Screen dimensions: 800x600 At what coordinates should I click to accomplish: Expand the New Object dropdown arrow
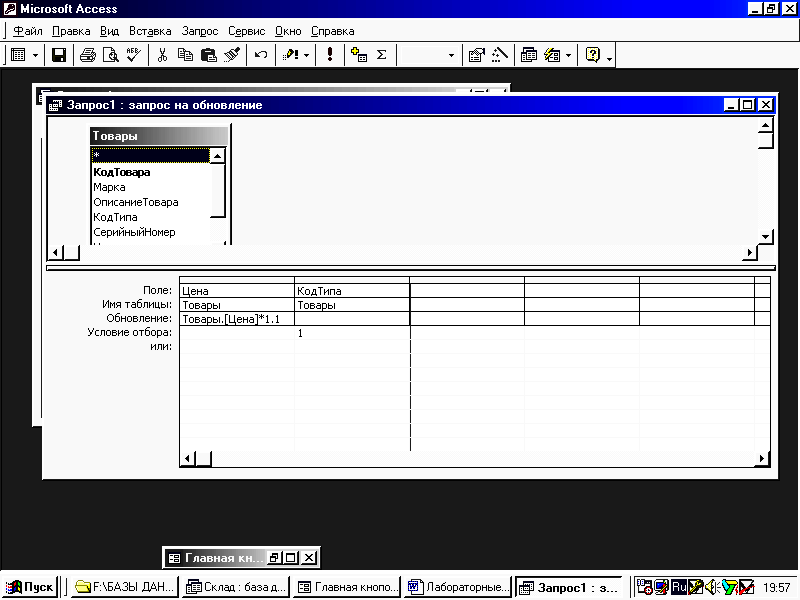(x=568, y=55)
